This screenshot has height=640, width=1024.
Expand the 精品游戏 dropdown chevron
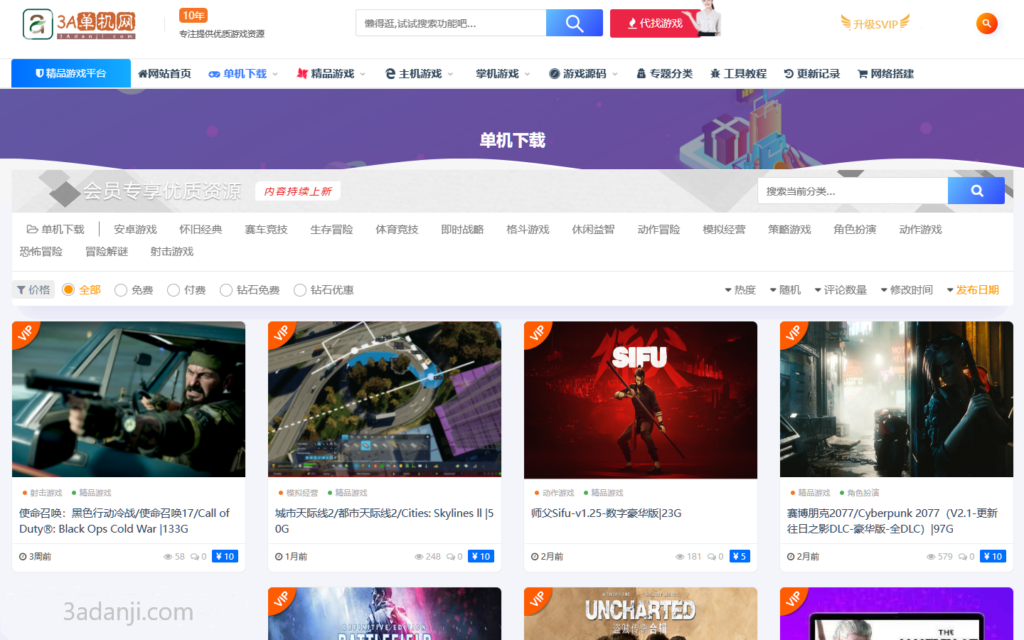coord(362,74)
